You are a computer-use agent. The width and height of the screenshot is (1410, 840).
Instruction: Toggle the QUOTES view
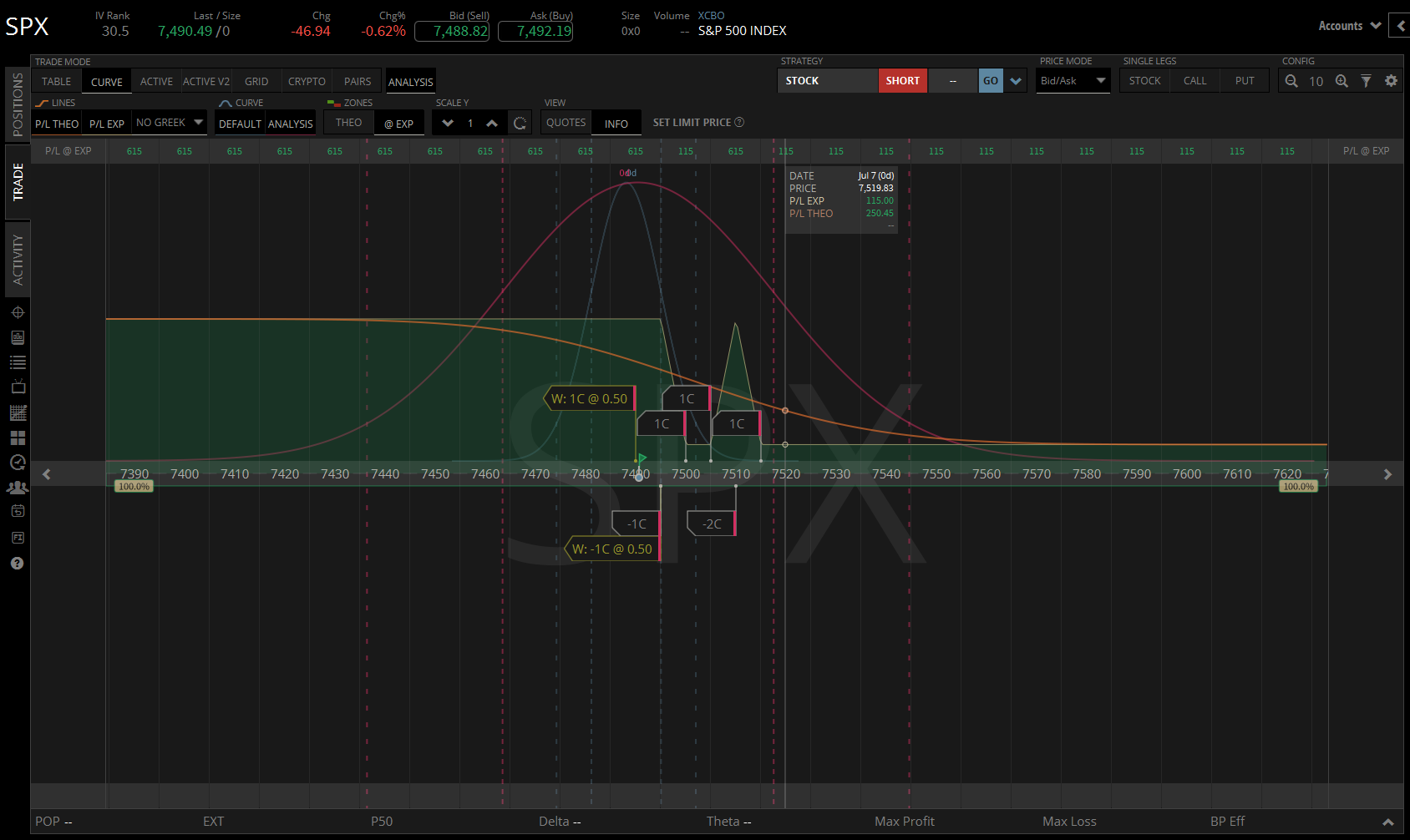click(x=566, y=123)
